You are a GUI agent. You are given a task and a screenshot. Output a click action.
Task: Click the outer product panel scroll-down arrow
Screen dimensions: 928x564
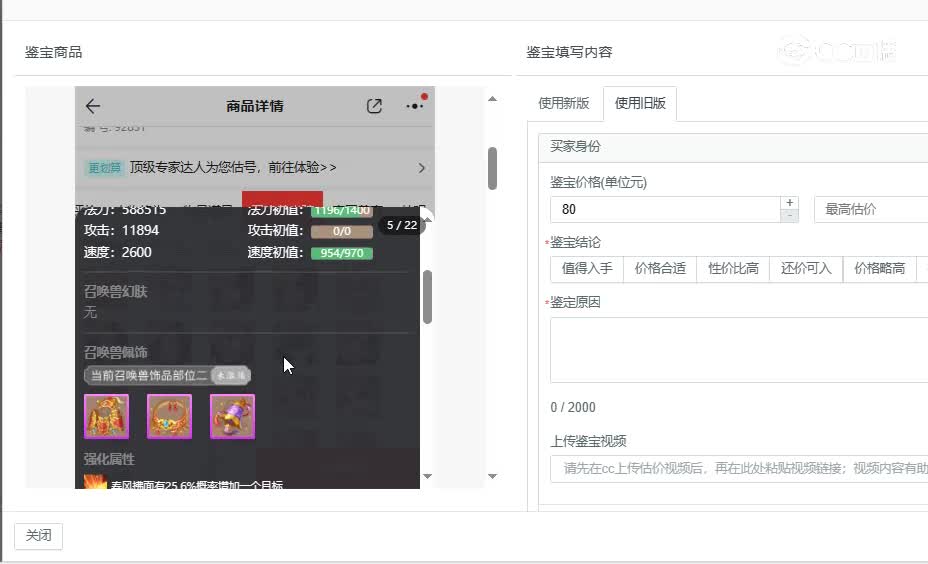click(492, 476)
